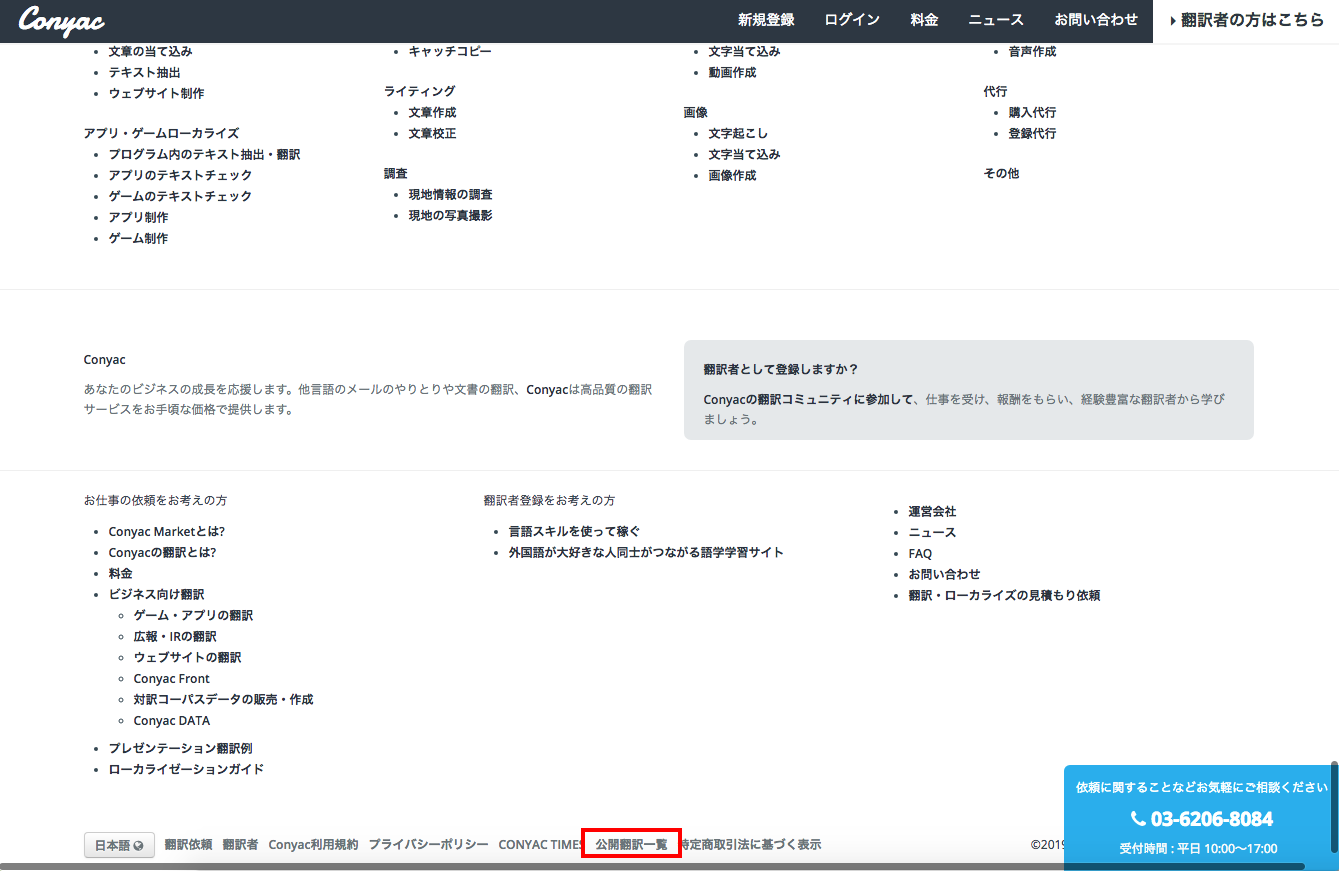Open the 画像作成 link

coord(733,176)
